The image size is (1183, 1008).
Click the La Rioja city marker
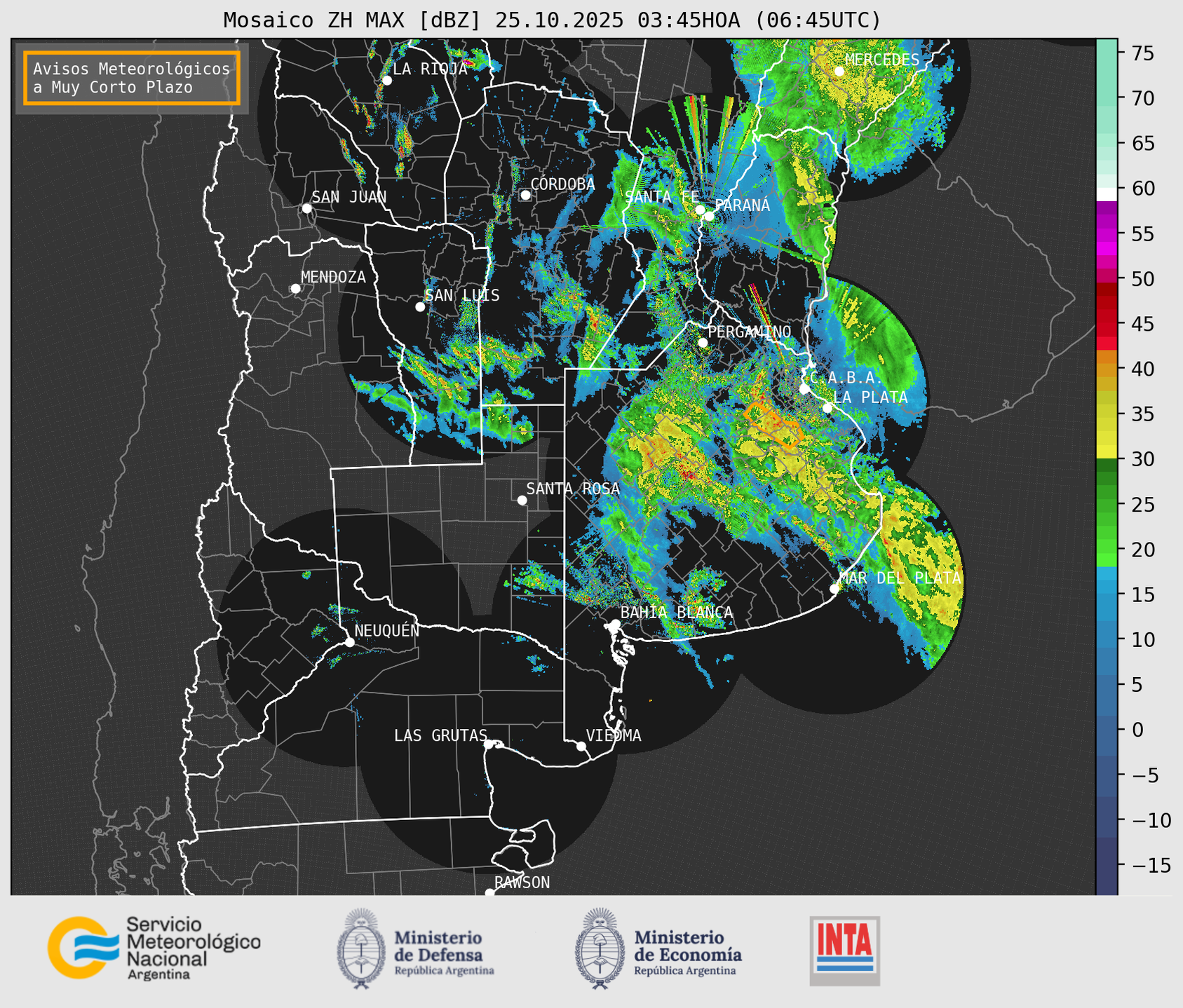coord(386,81)
